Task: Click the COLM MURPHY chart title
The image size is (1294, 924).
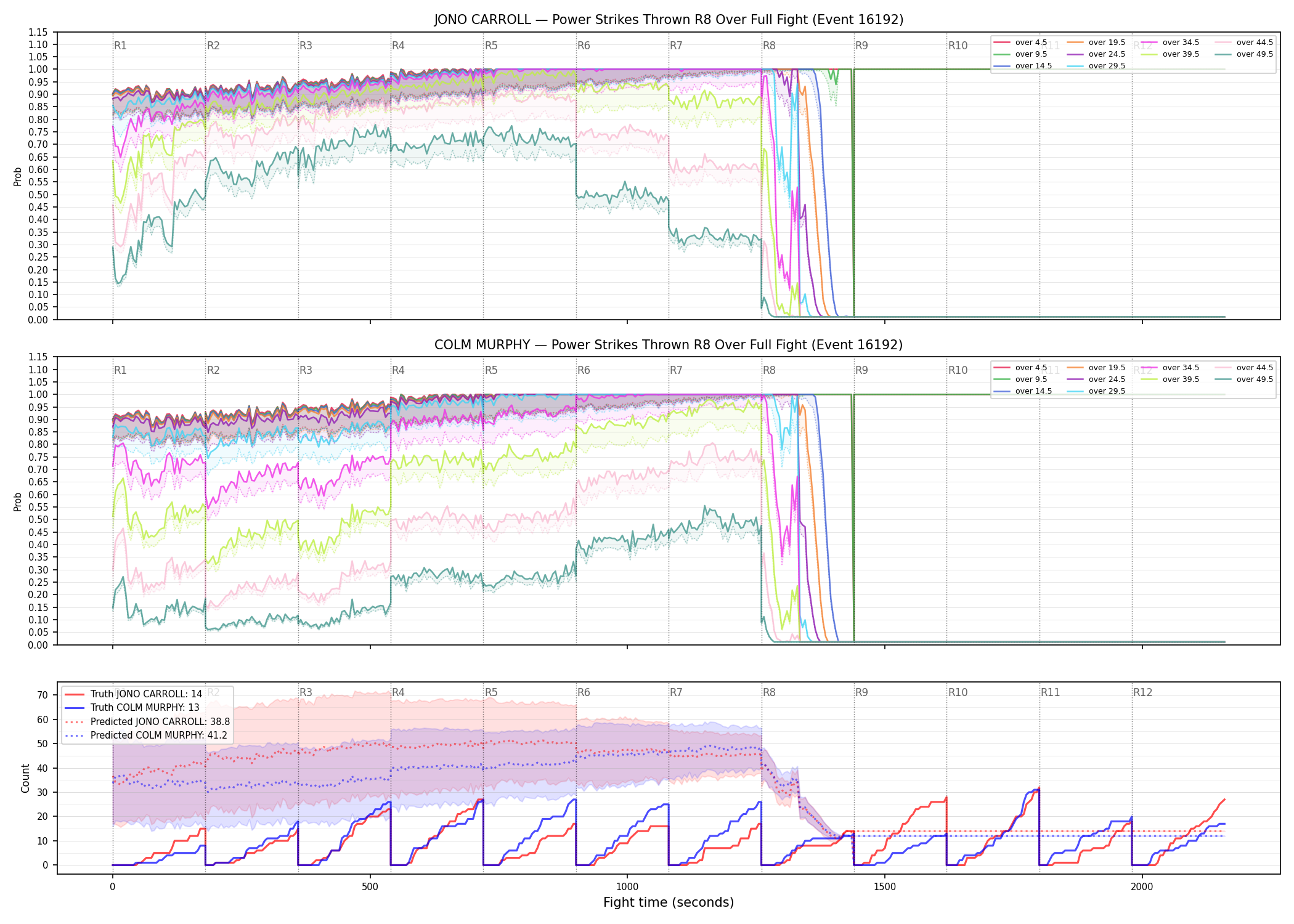Action: pos(669,345)
